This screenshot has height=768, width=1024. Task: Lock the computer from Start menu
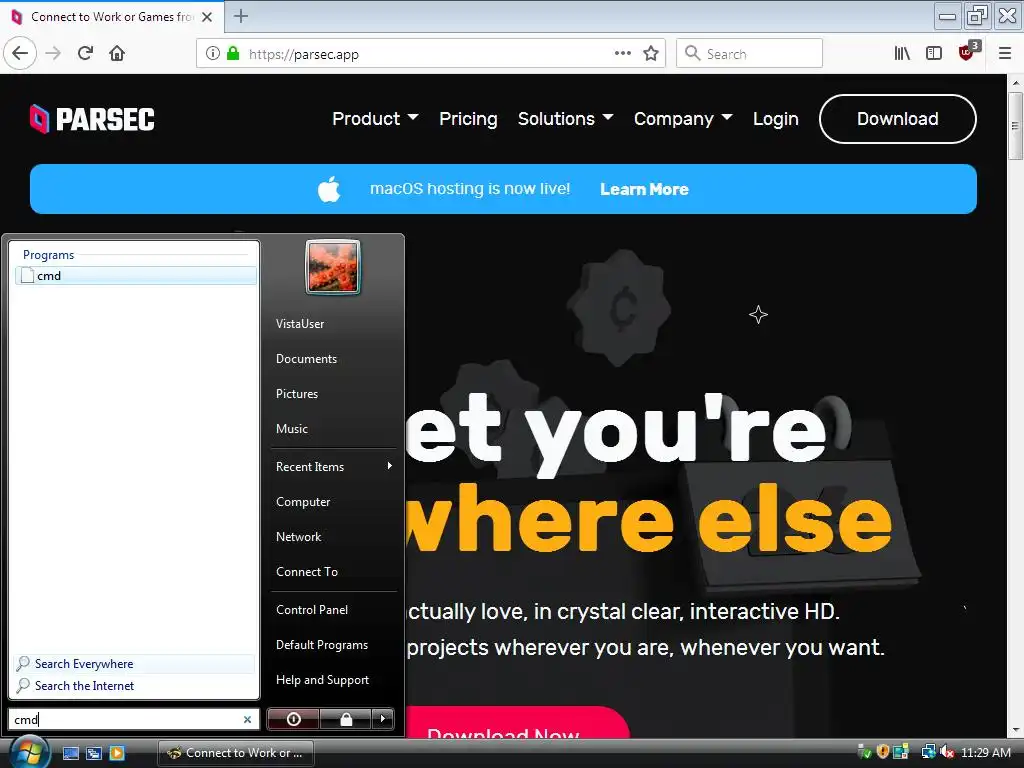(x=345, y=719)
